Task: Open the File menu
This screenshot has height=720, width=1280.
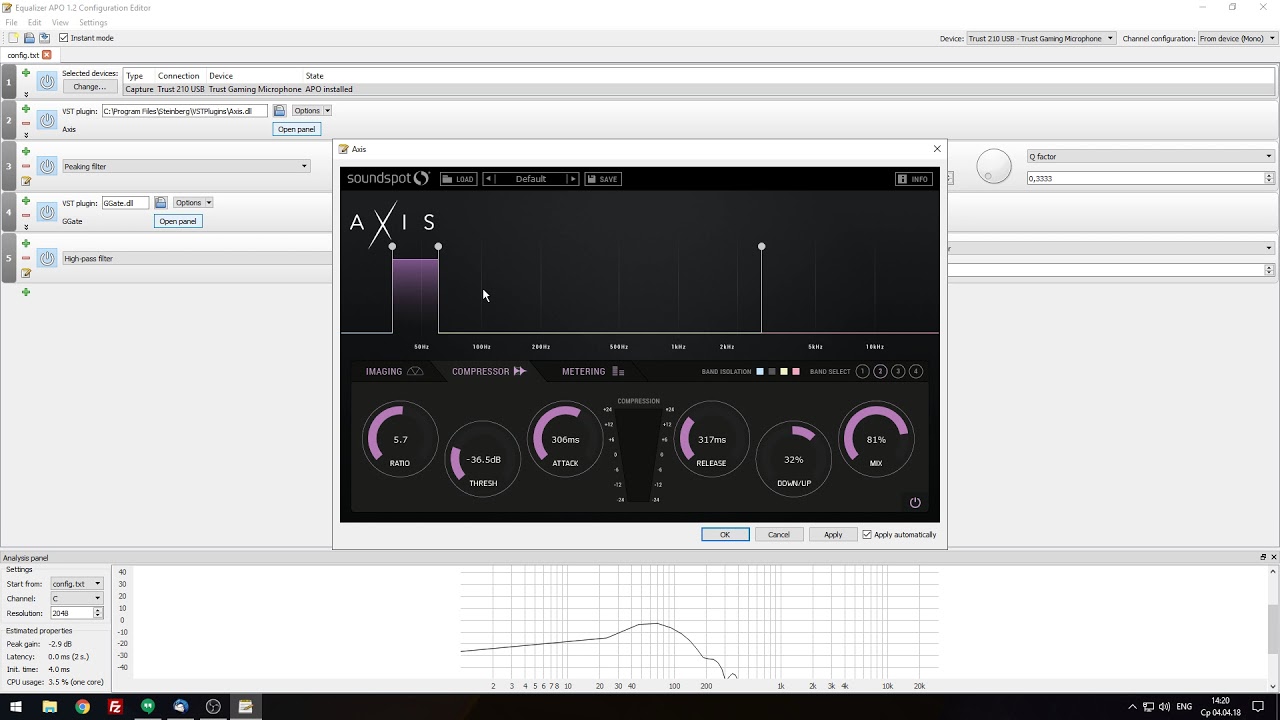Action: coord(11,22)
